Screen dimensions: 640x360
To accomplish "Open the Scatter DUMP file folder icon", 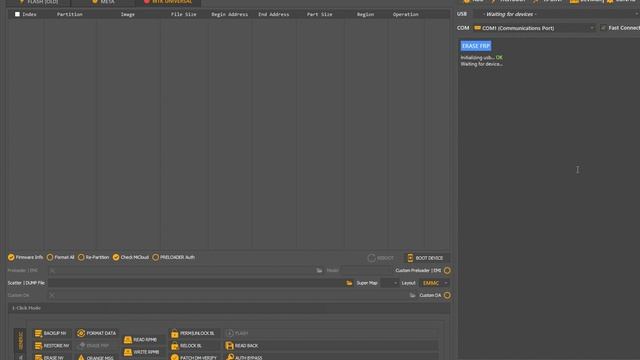I will (349, 283).
